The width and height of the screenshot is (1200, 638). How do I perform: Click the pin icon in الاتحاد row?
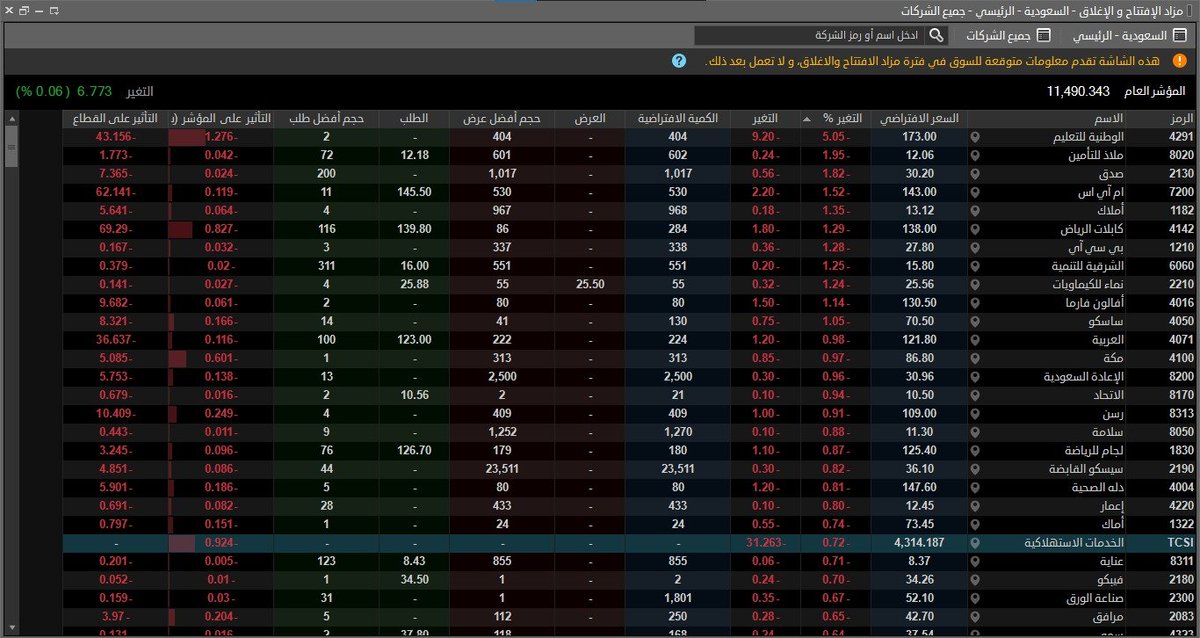974,395
